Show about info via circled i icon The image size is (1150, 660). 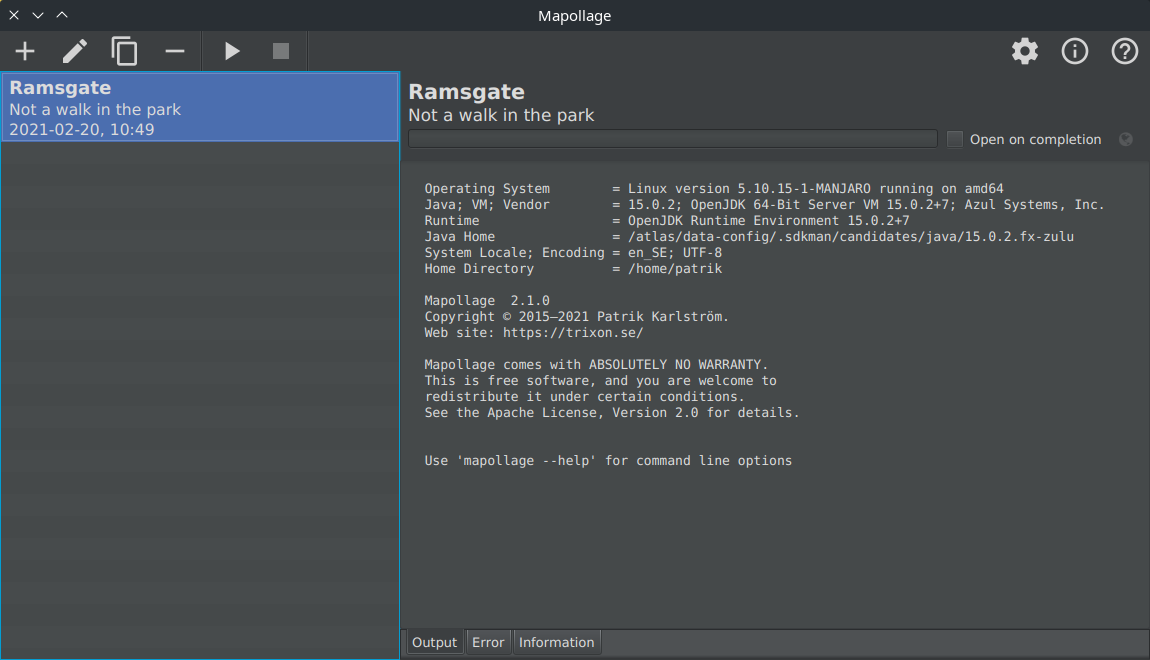(x=1075, y=51)
